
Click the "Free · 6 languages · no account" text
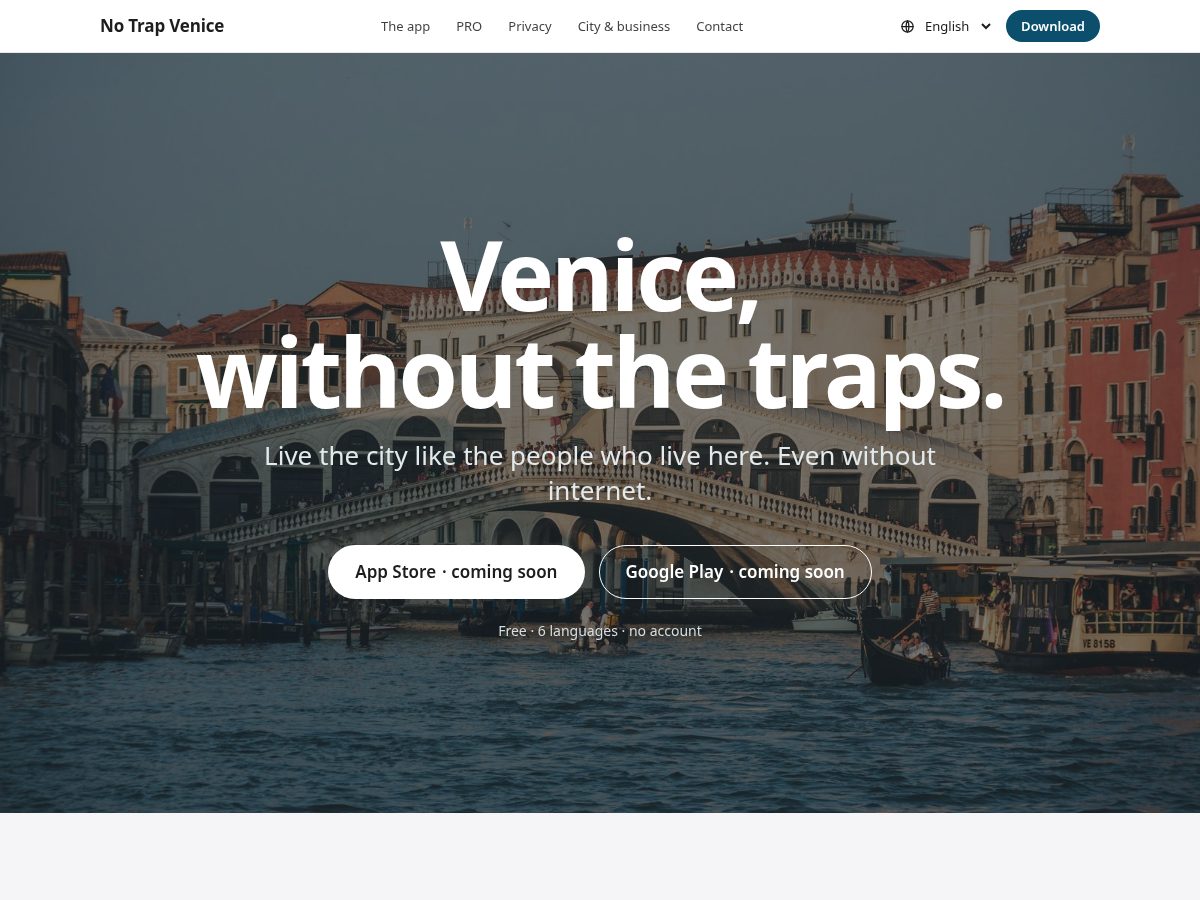[600, 631]
